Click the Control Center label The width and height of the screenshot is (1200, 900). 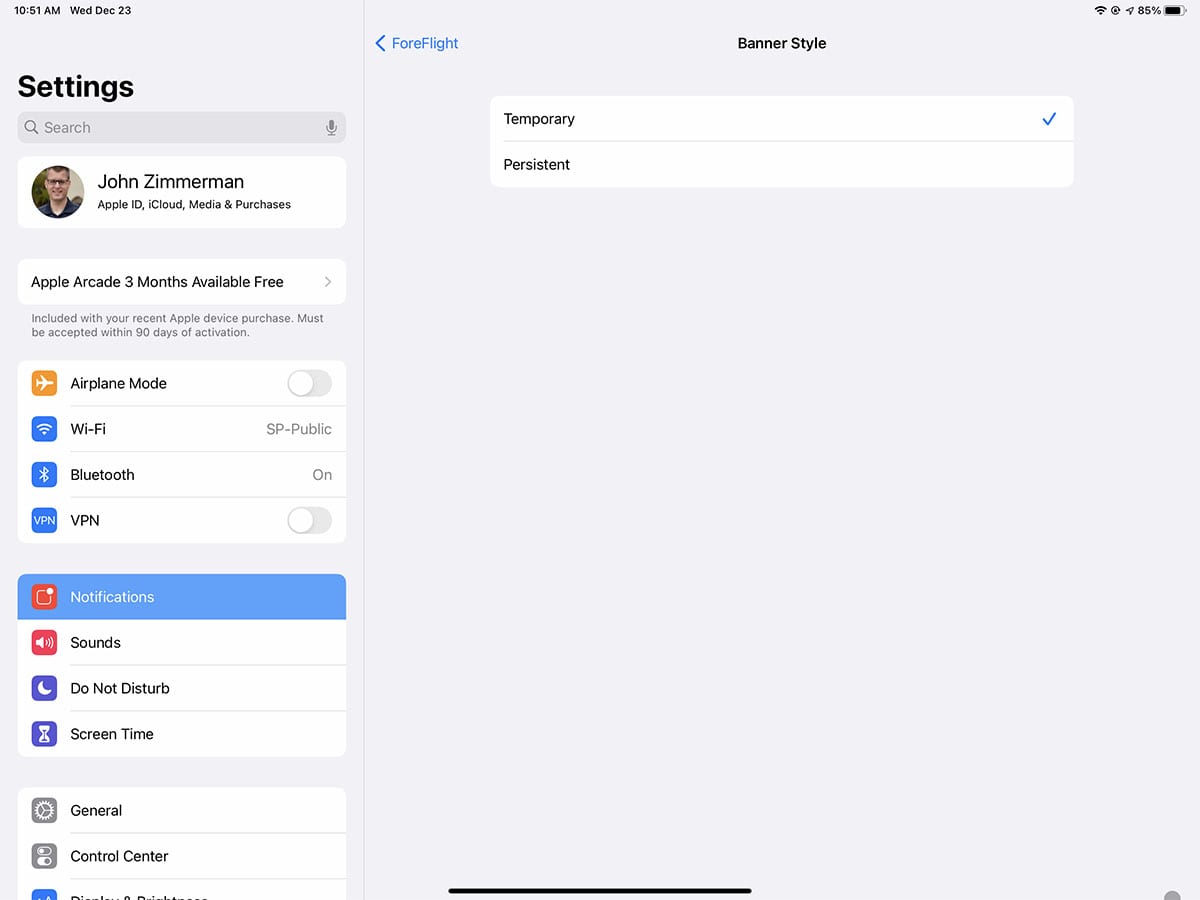(119, 856)
